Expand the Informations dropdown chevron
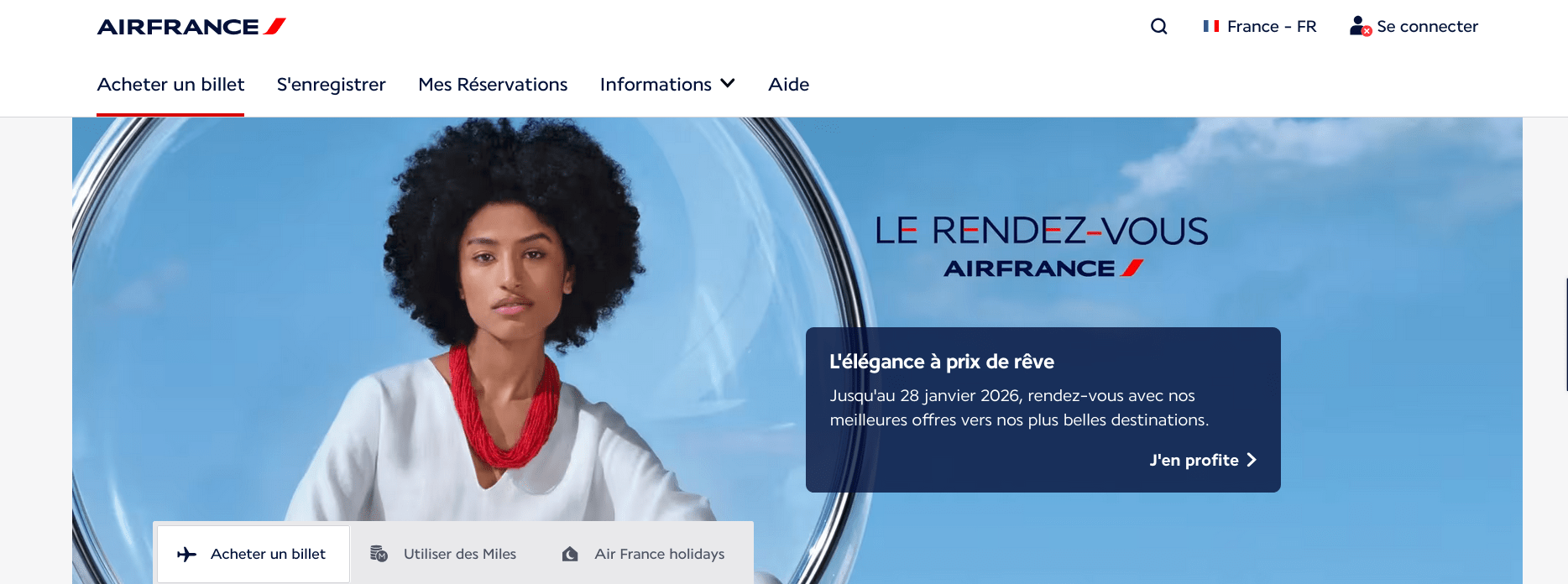 click(x=728, y=84)
